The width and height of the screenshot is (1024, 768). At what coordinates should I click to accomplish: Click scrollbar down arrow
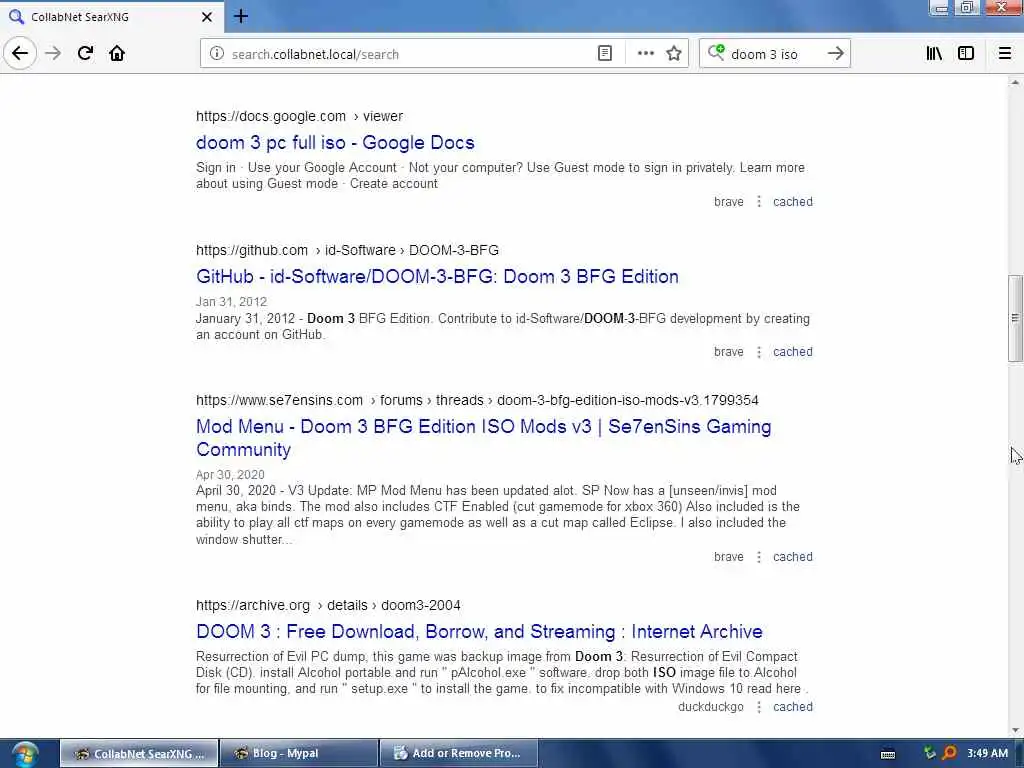(1015, 731)
